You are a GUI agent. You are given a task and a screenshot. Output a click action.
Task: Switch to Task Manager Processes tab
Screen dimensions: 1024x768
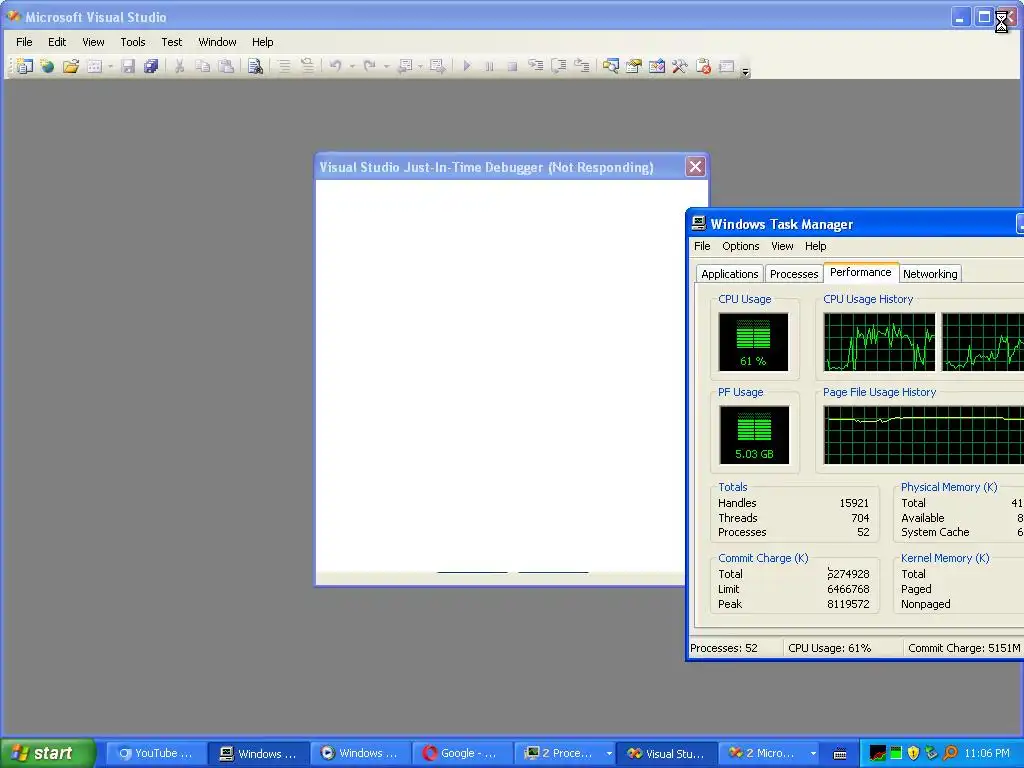coord(793,274)
